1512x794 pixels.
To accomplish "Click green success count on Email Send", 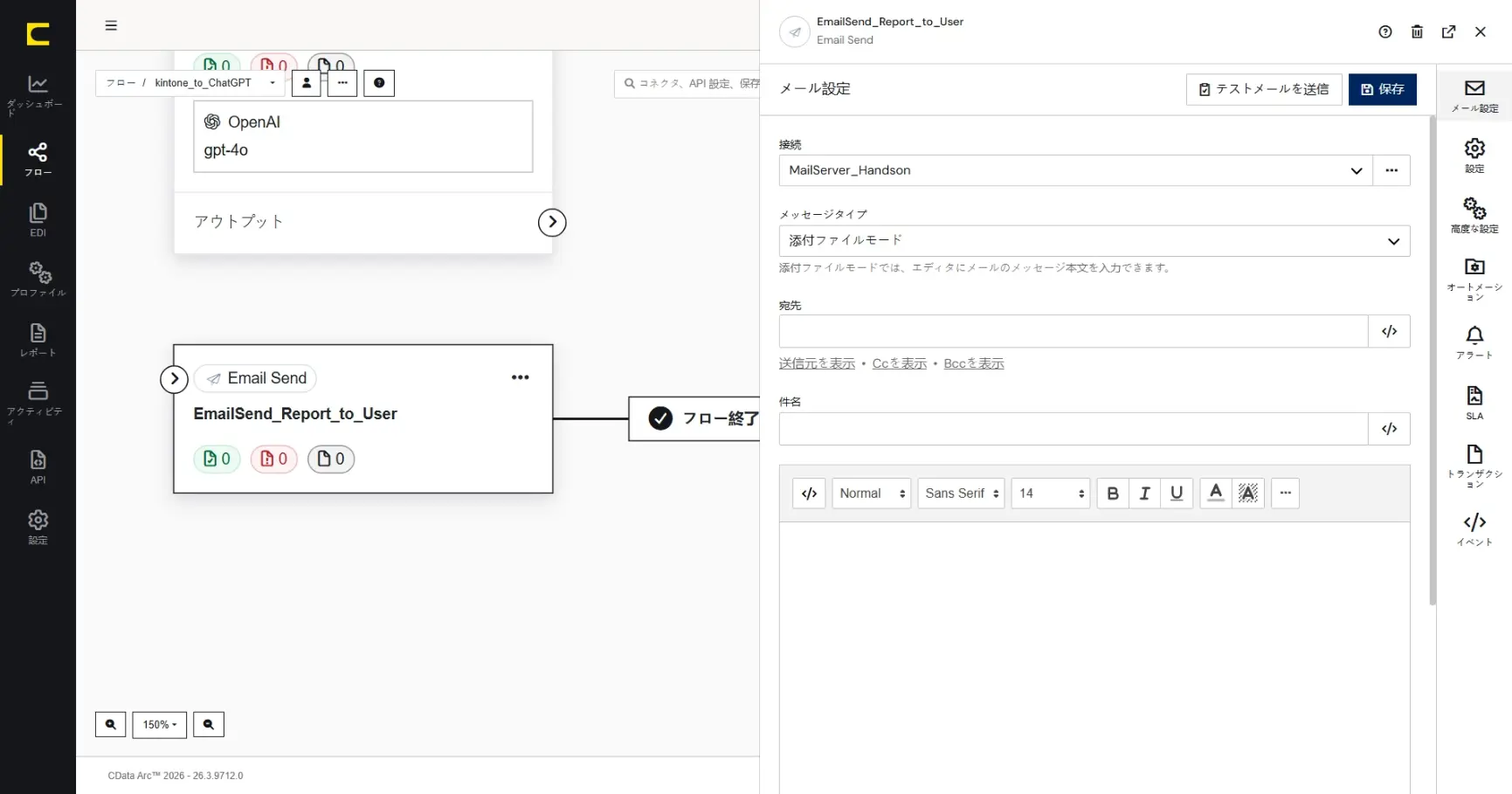I will (217, 459).
